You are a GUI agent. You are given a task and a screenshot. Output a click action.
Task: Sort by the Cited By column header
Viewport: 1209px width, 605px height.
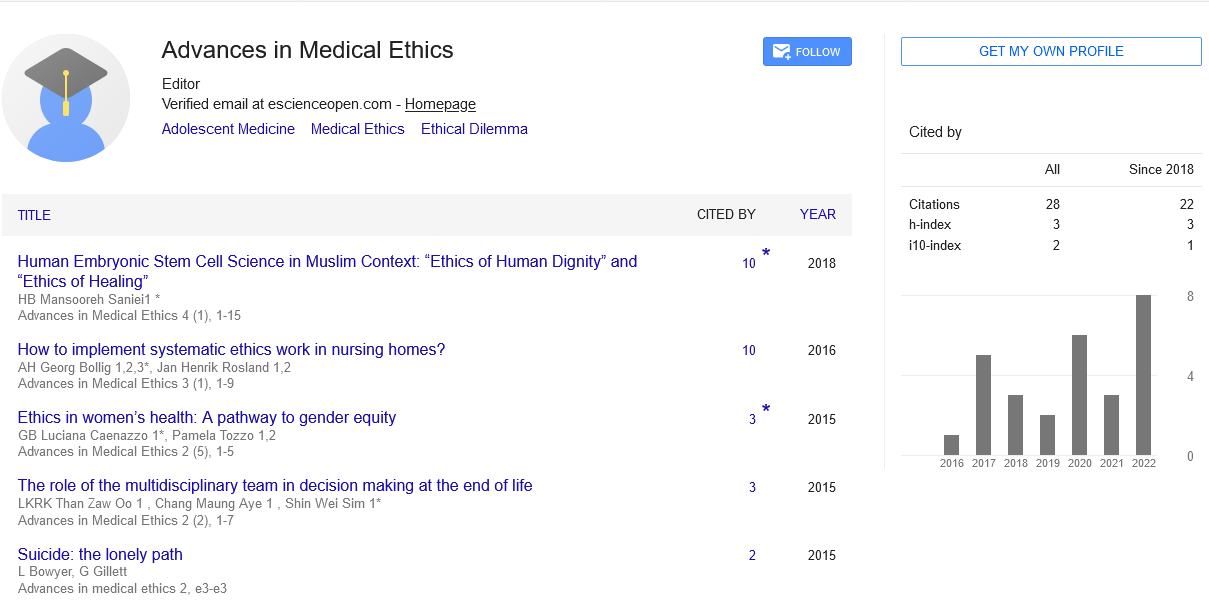(x=726, y=214)
